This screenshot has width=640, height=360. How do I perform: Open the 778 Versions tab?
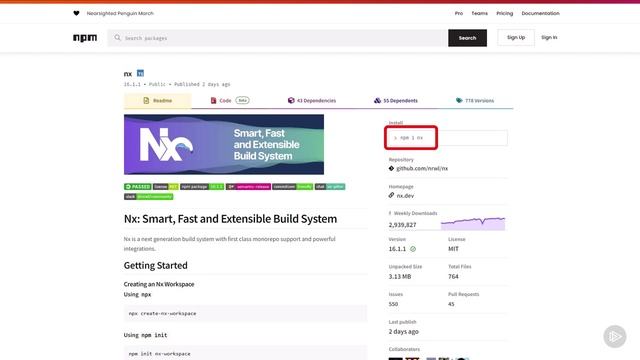point(475,100)
